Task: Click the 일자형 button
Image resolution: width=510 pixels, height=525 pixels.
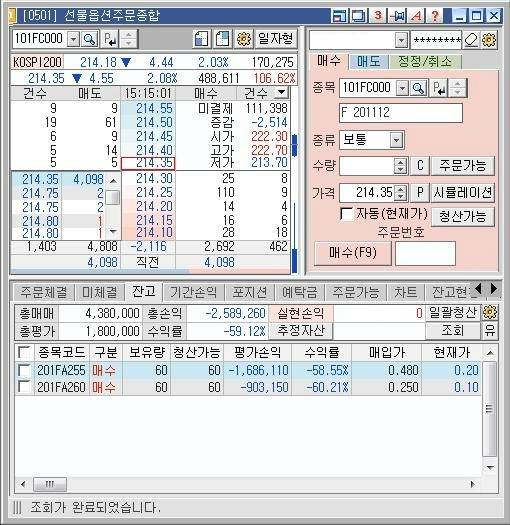Action: [276, 39]
